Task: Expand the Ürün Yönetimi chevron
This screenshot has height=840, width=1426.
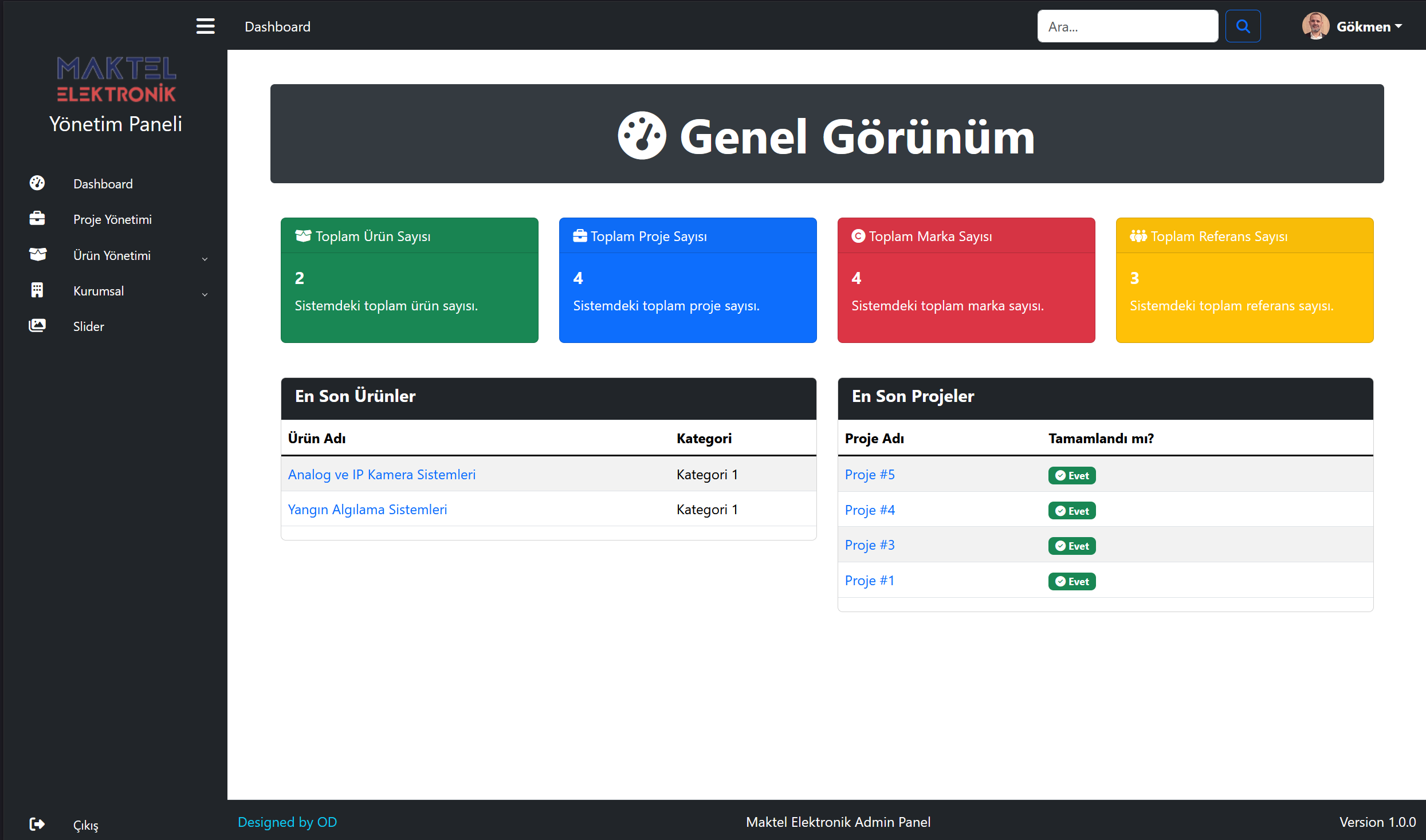Action: click(x=205, y=259)
